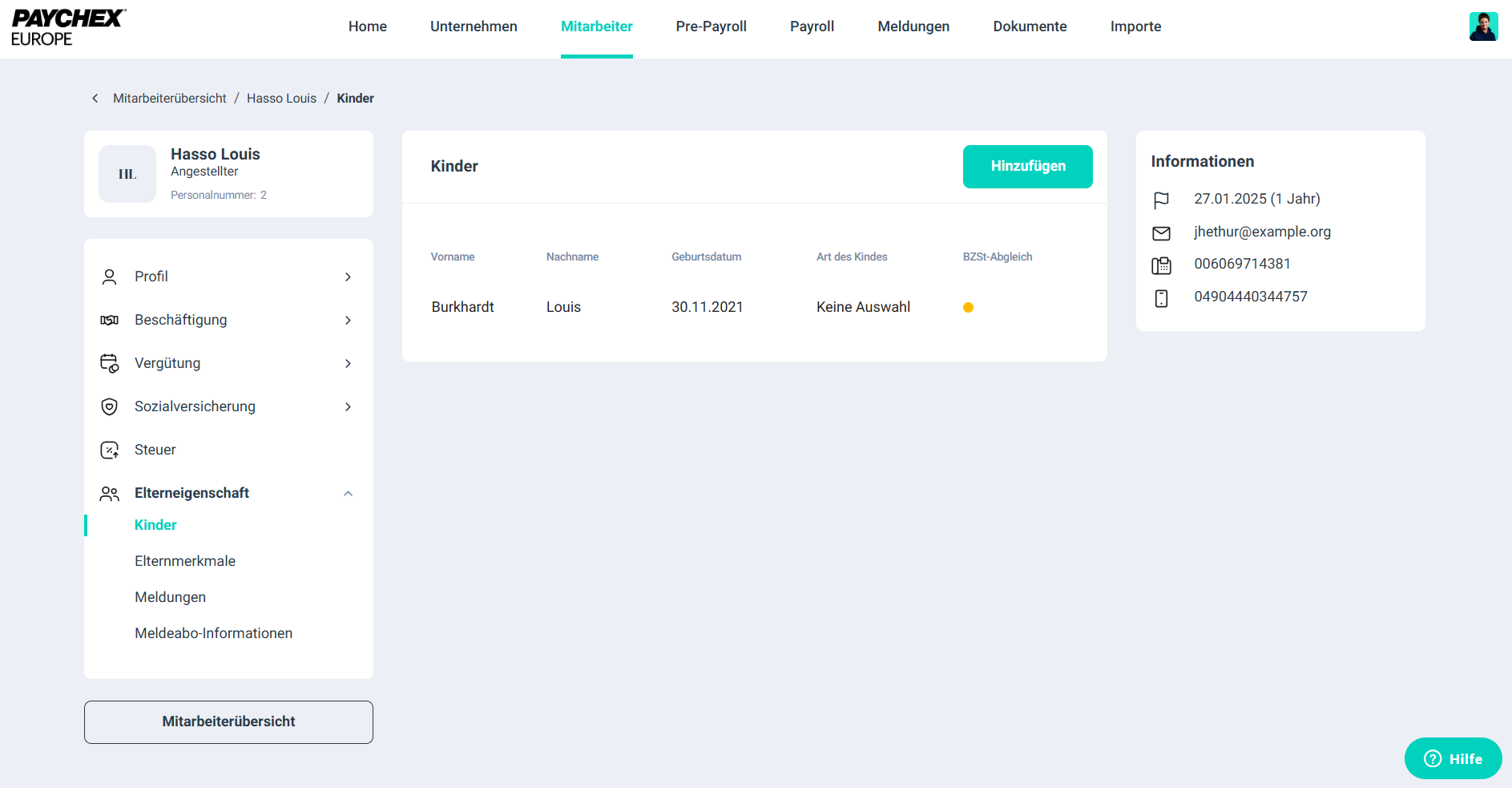The width and height of the screenshot is (1512, 788).
Task: Expand the Beschäftigung section chevron
Action: 348,320
